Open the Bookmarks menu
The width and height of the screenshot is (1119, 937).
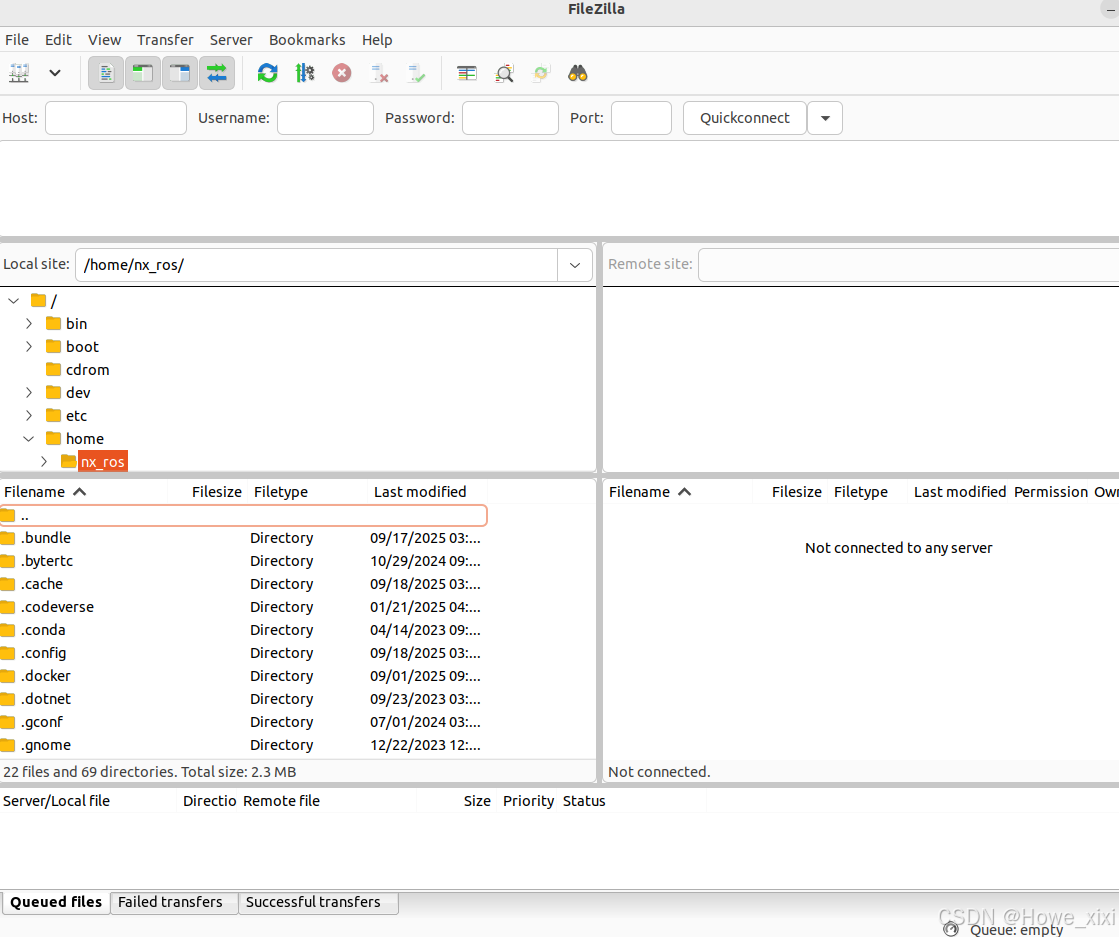pyautogui.click(x=307, y=40)
